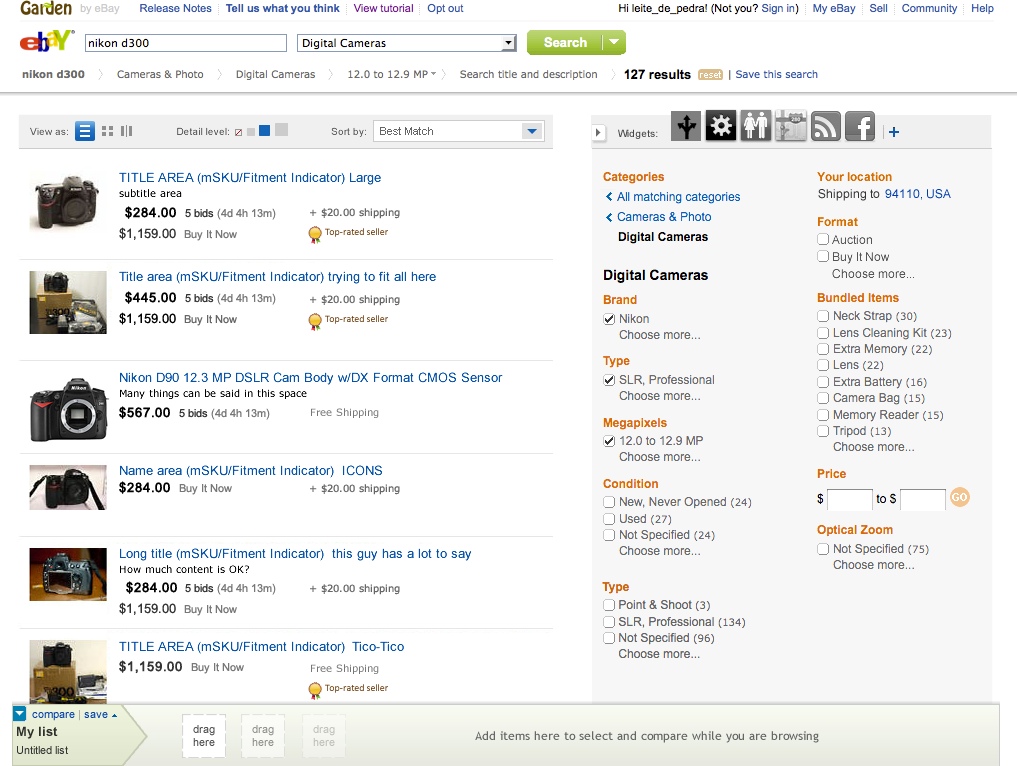Choose more Megapixels options

660,457
